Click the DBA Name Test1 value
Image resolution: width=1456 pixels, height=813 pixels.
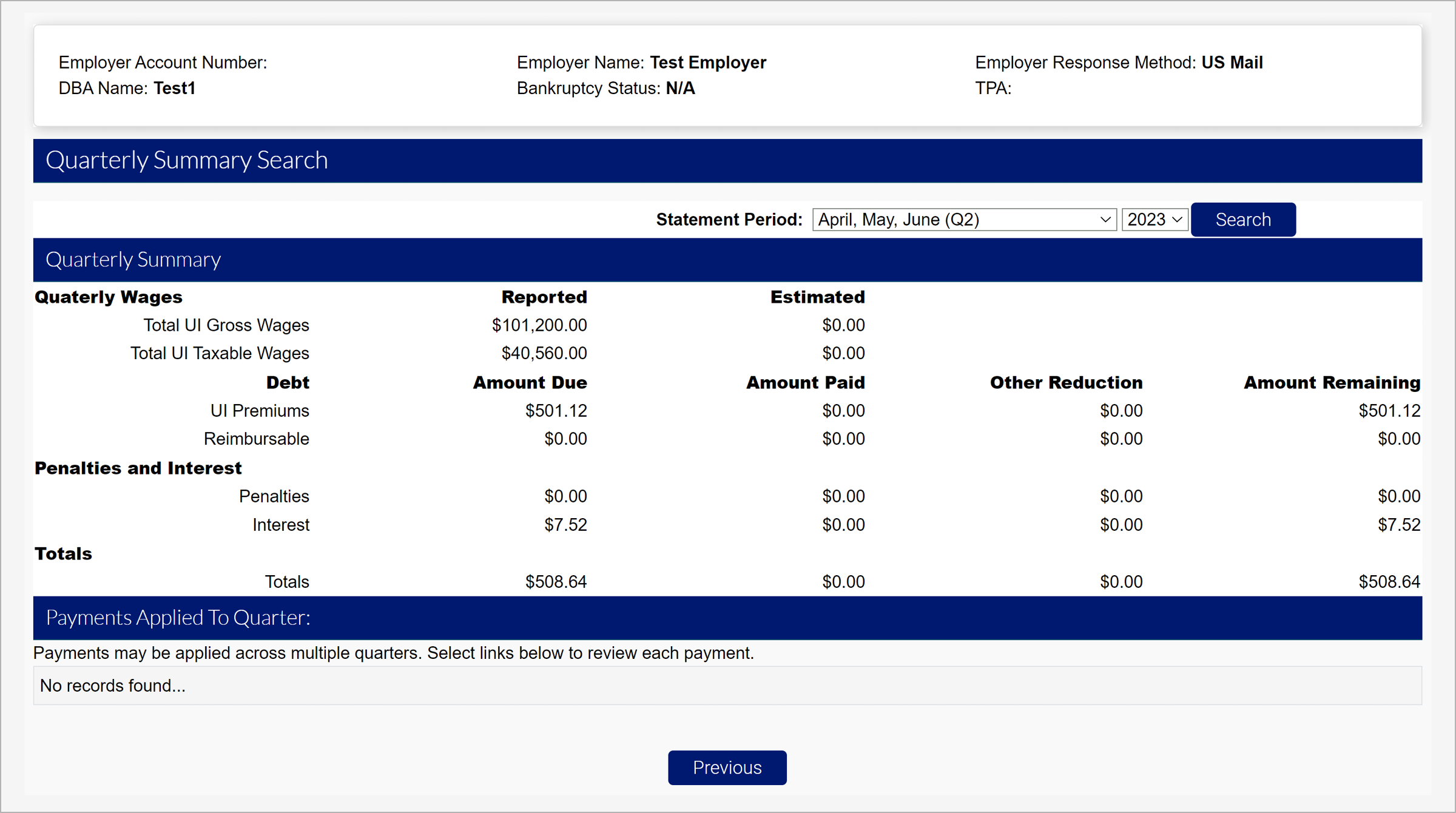click(x=174, y=89)
